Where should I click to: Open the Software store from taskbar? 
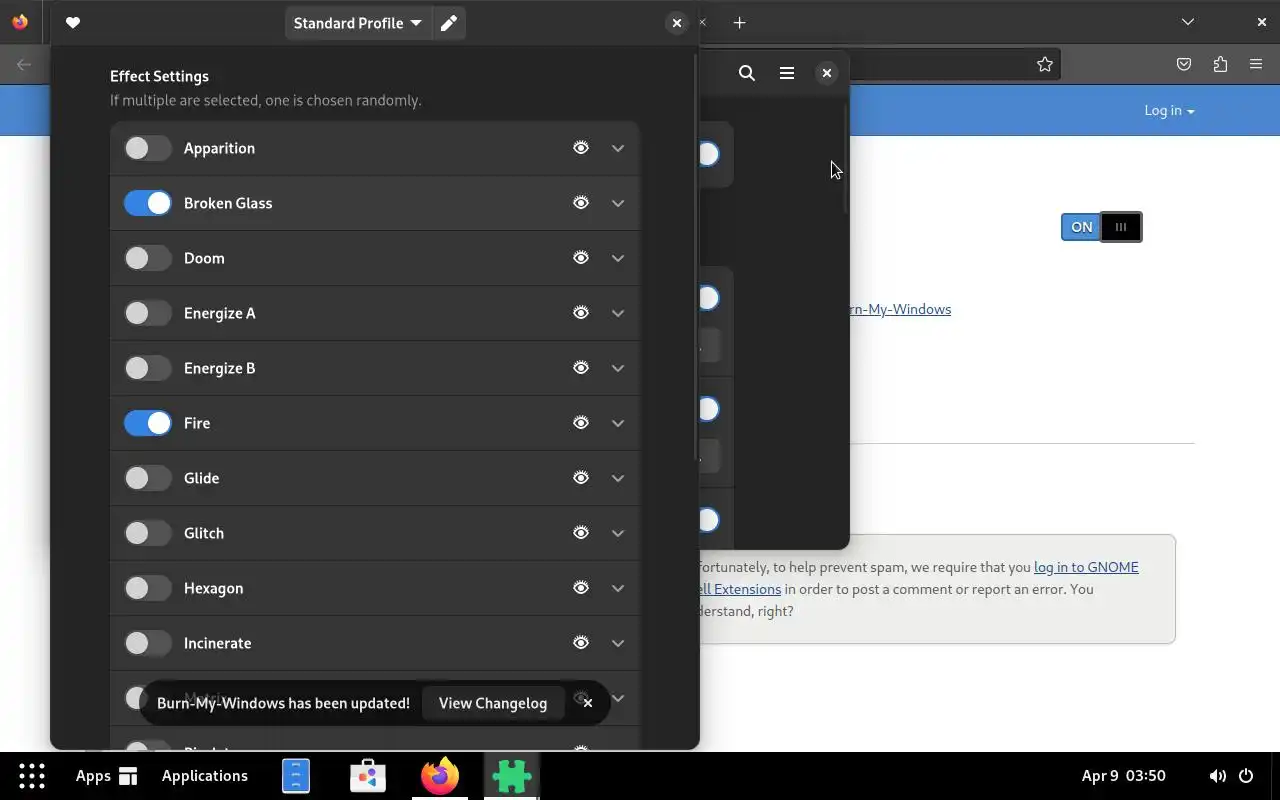368,776
